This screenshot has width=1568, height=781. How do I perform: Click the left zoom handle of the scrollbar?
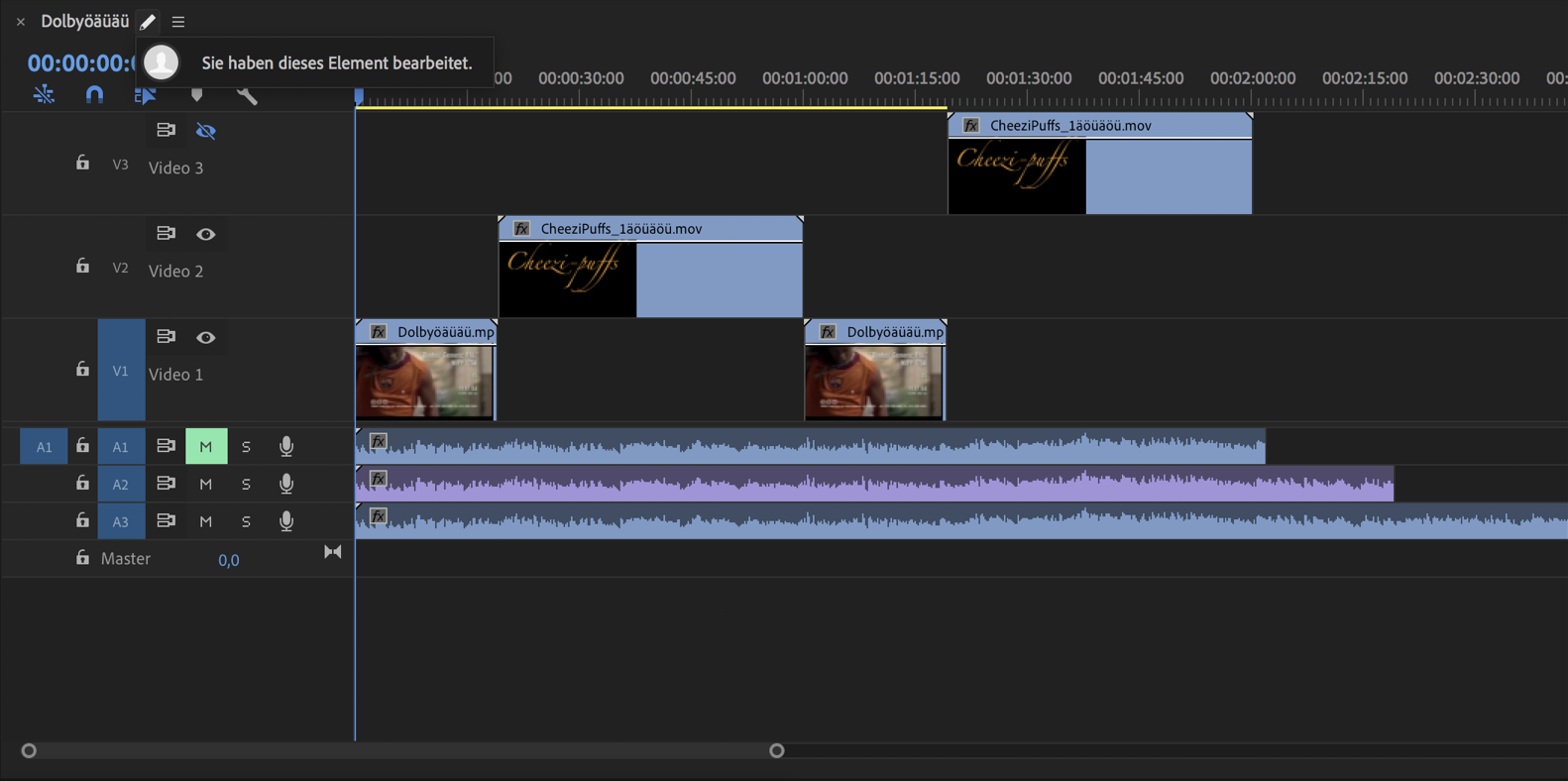coord(29,750)
